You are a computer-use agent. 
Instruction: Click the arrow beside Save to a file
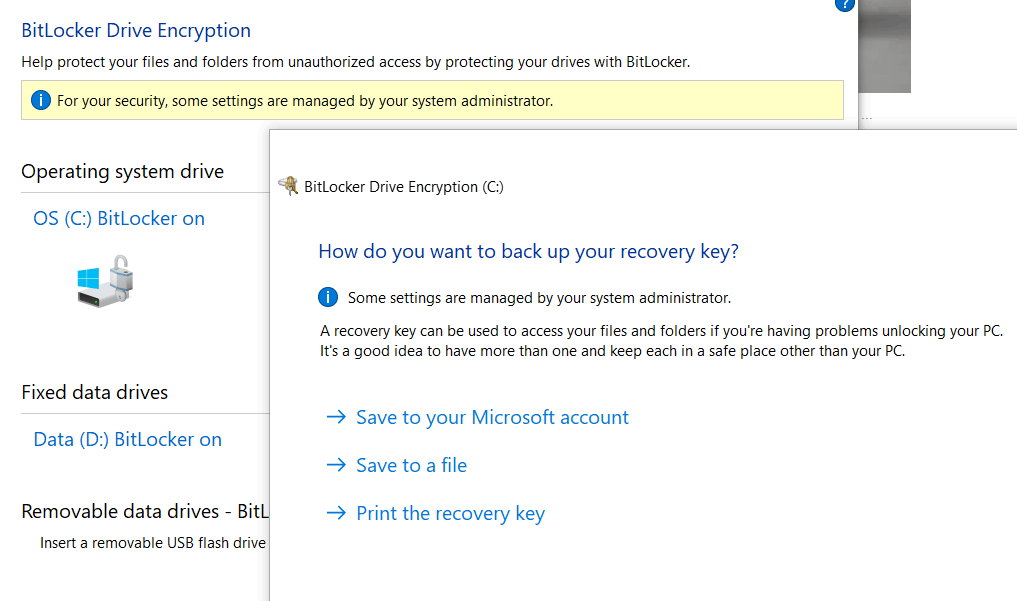[336, 465]
